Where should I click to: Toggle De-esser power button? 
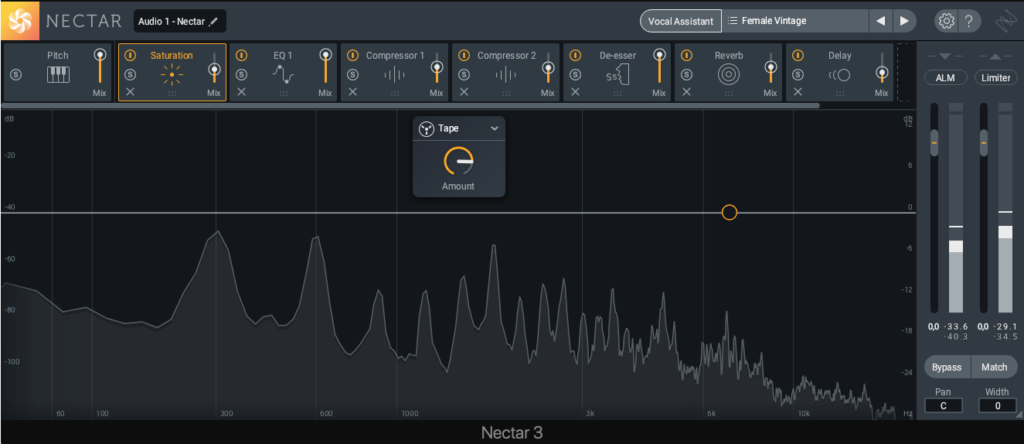[x=575, y=56]
